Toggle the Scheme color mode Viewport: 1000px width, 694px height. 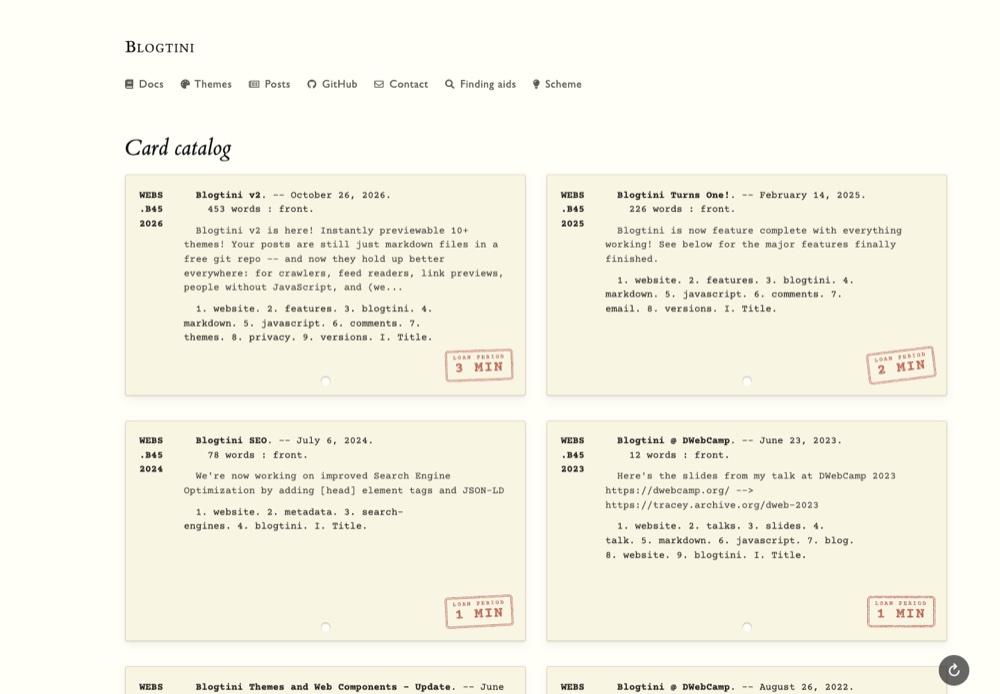pos(557,84)
